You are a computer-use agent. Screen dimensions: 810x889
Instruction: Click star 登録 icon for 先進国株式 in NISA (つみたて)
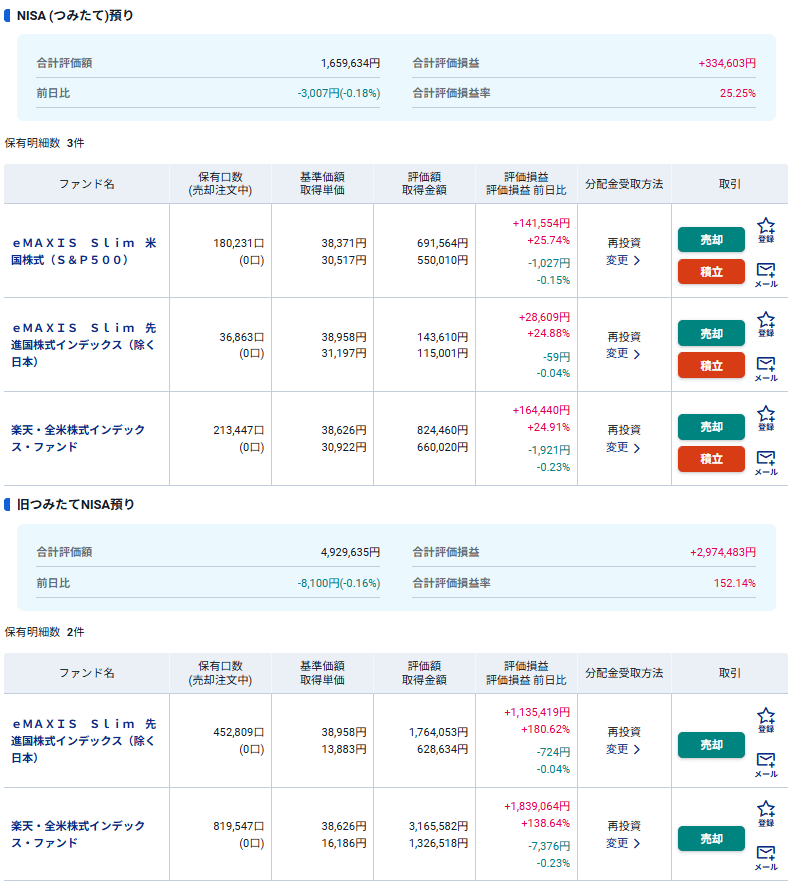point(765,323)
